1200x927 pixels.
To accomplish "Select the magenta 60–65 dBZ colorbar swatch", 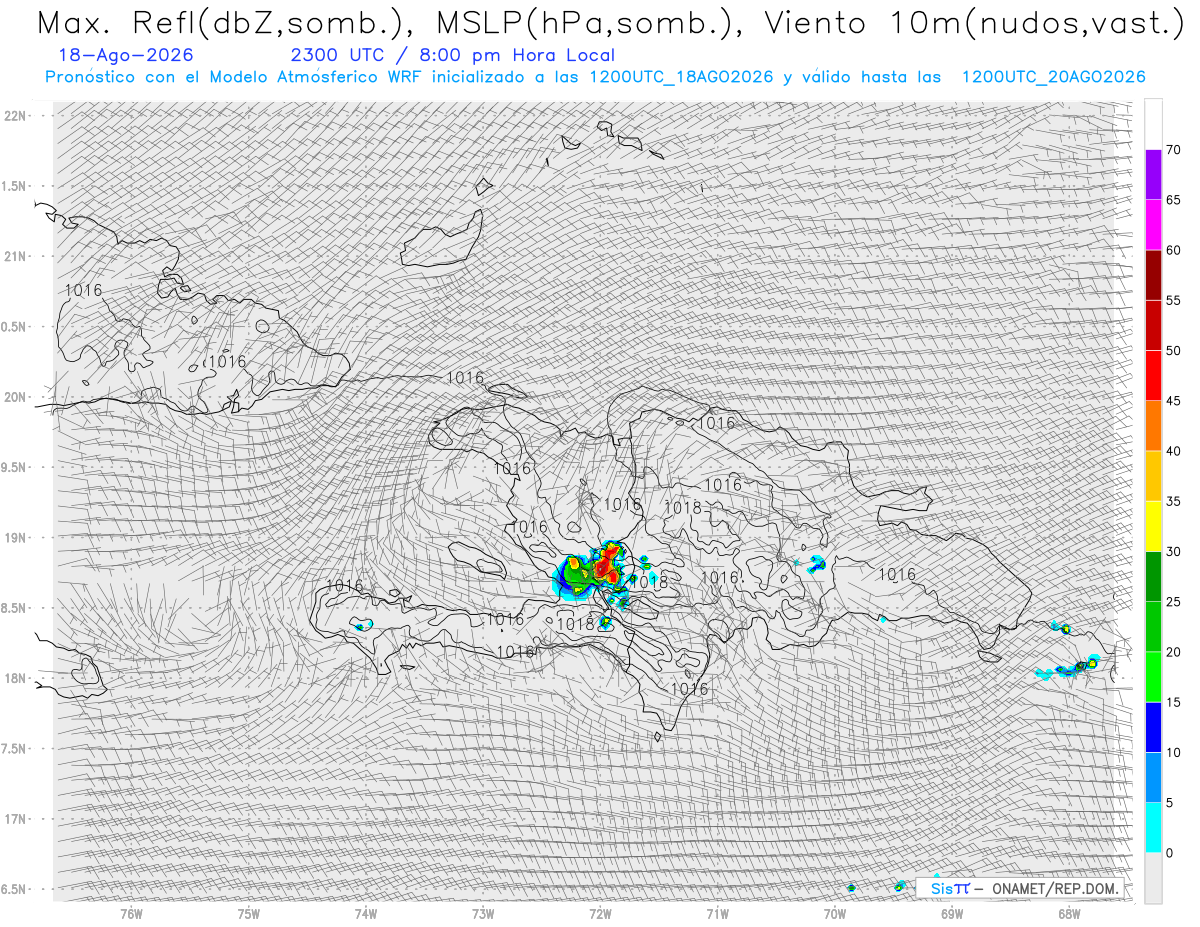I will point(1153,225).
